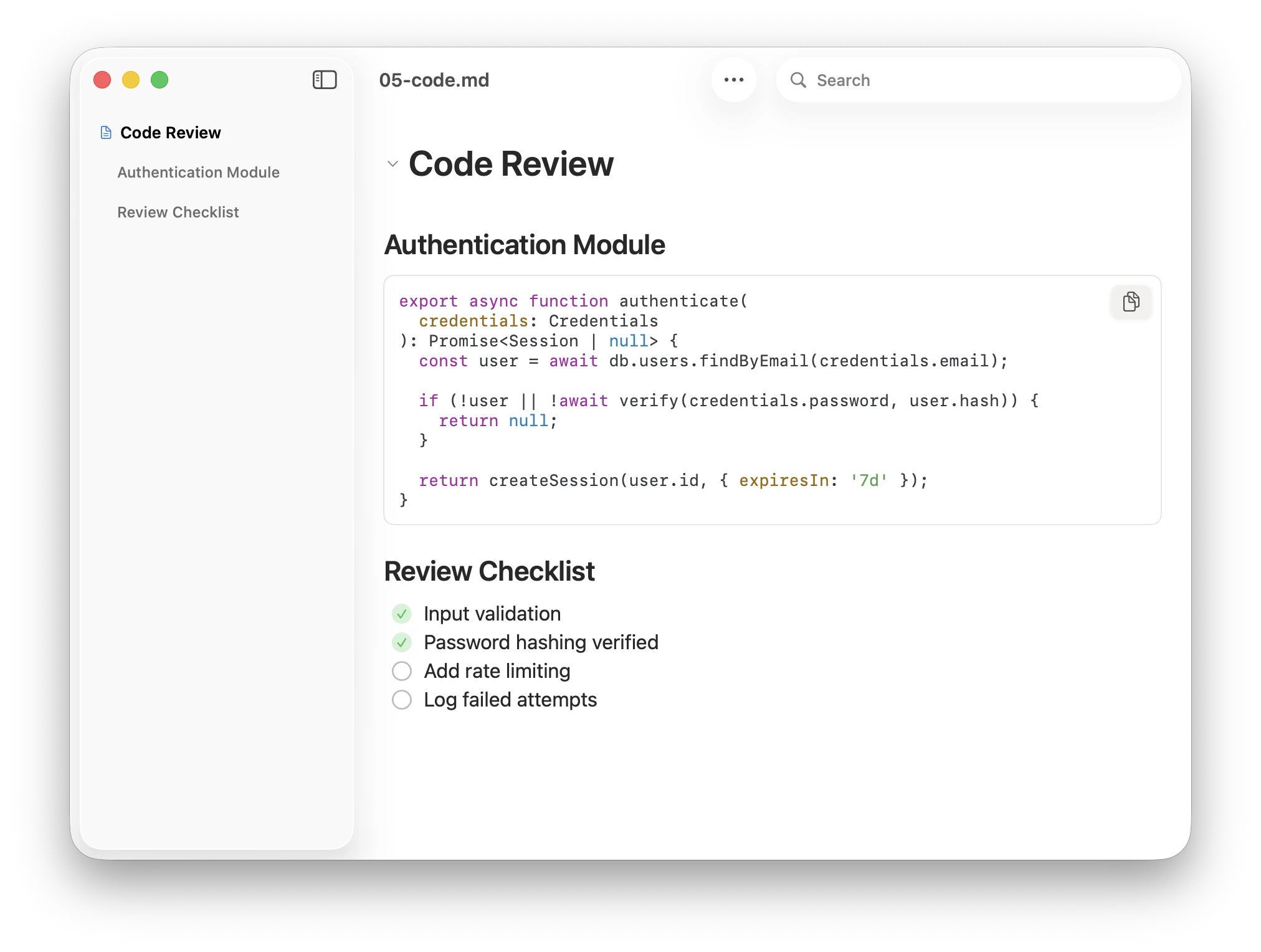Viewport: 1261px width, 952px height.
Task: Click the red close window button
Action: 102,80
